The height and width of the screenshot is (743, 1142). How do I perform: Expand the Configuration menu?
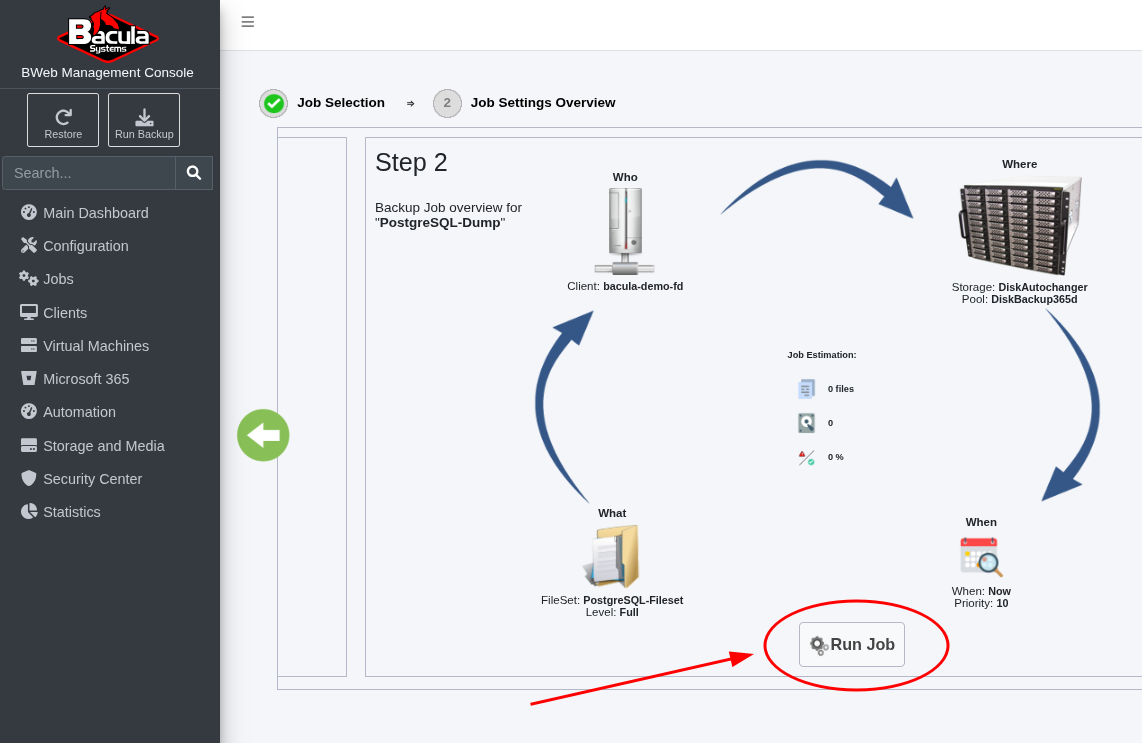(85, 246)
